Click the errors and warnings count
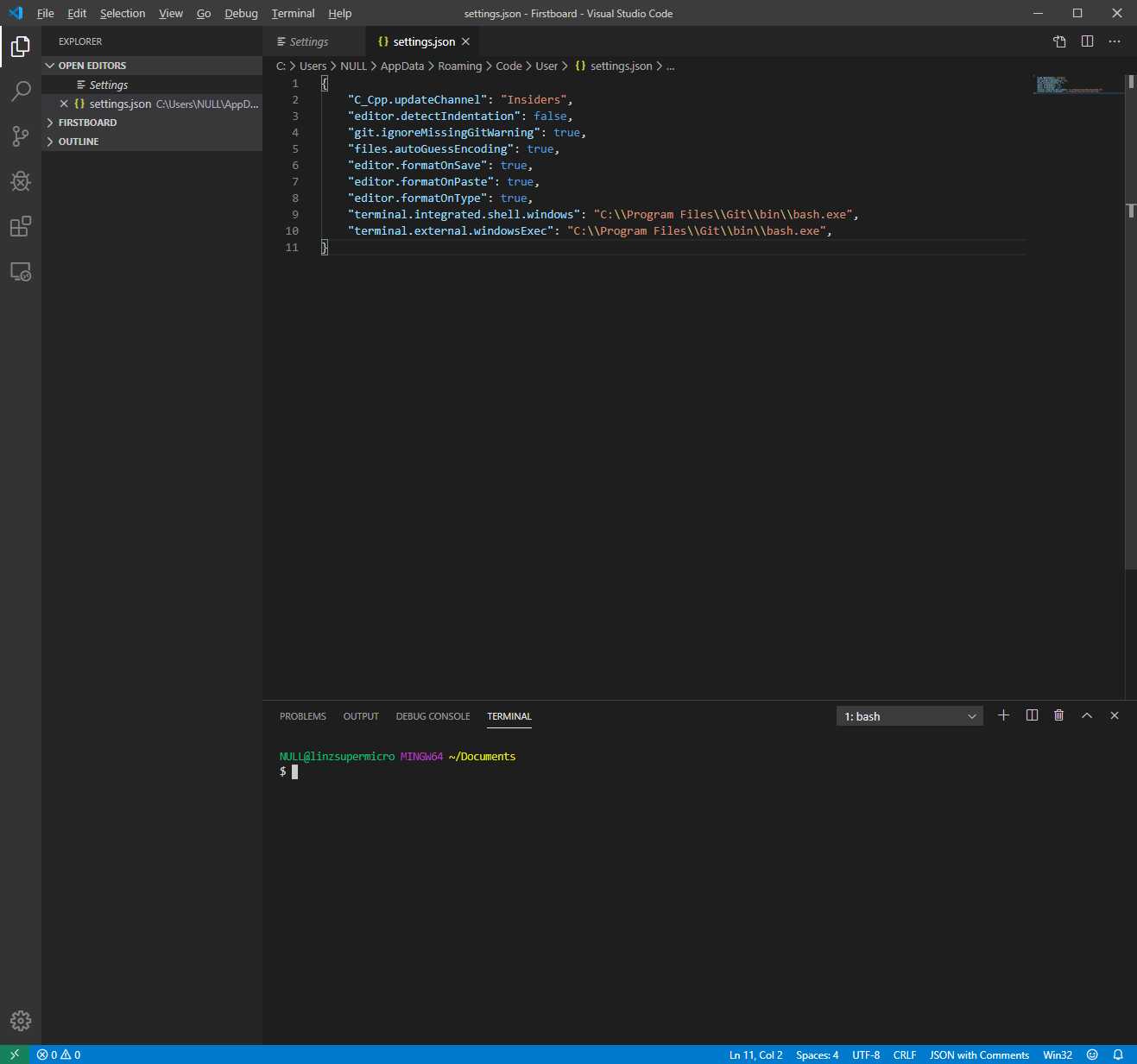The image size is (1137, 1064). coord(59,1055)
